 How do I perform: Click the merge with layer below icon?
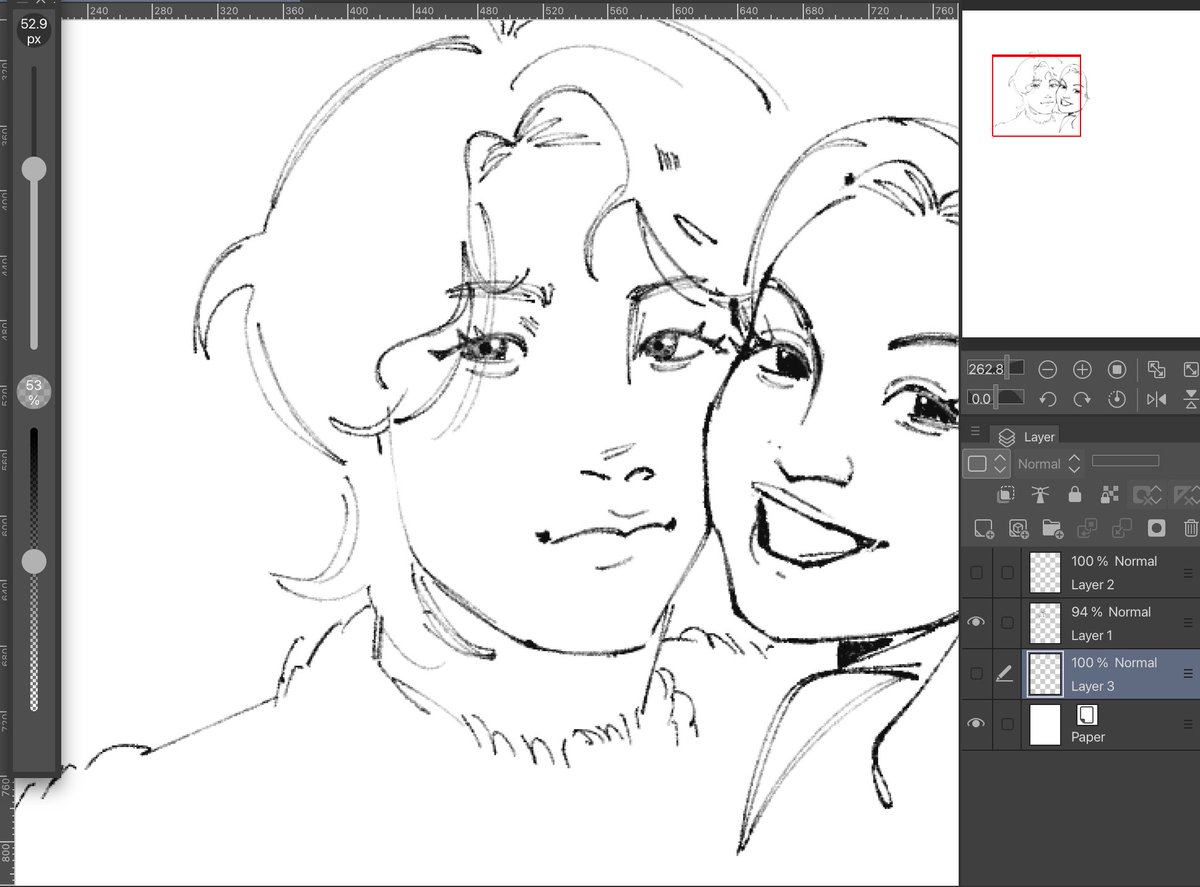1121,528
